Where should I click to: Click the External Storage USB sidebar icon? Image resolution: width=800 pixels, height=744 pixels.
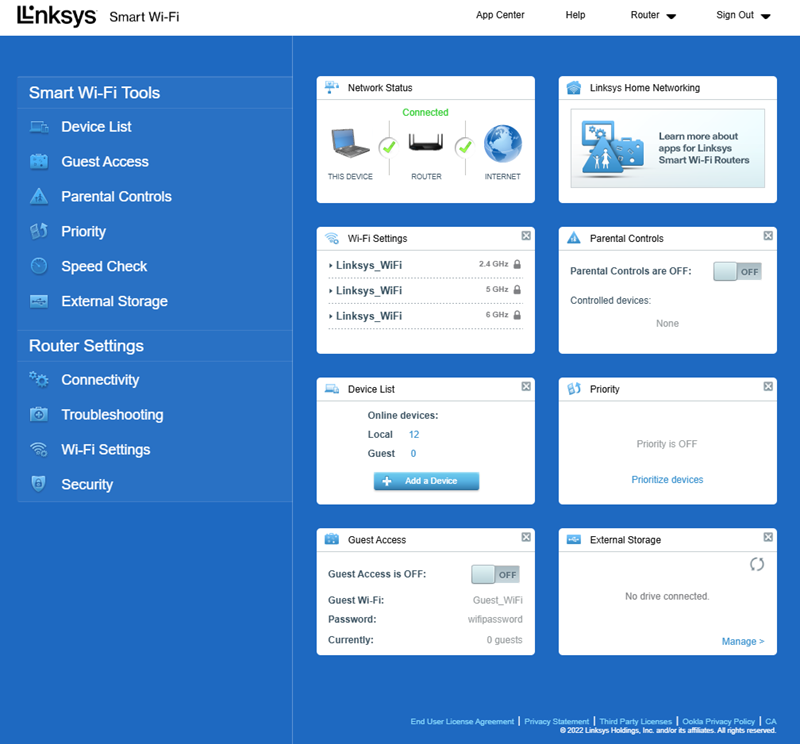(39, 301)
